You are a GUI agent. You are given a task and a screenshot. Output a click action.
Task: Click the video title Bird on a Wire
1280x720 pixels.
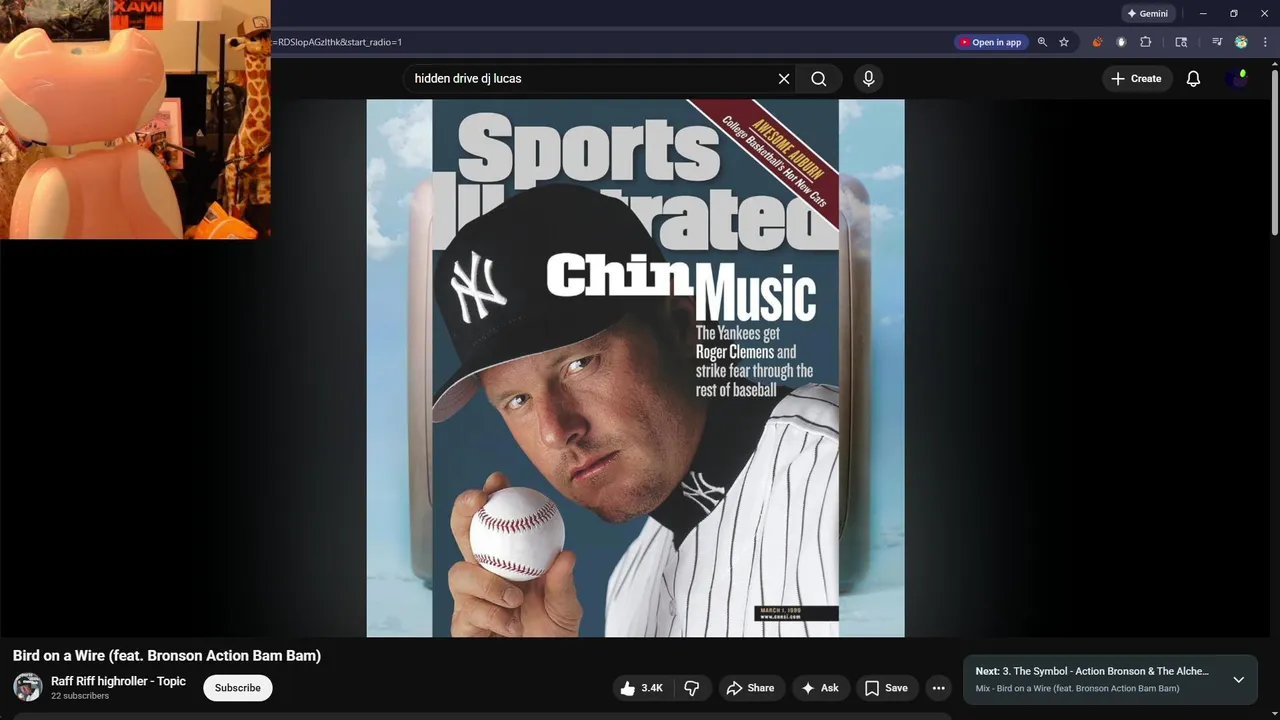pyautogui.click(x=167, y=656)
